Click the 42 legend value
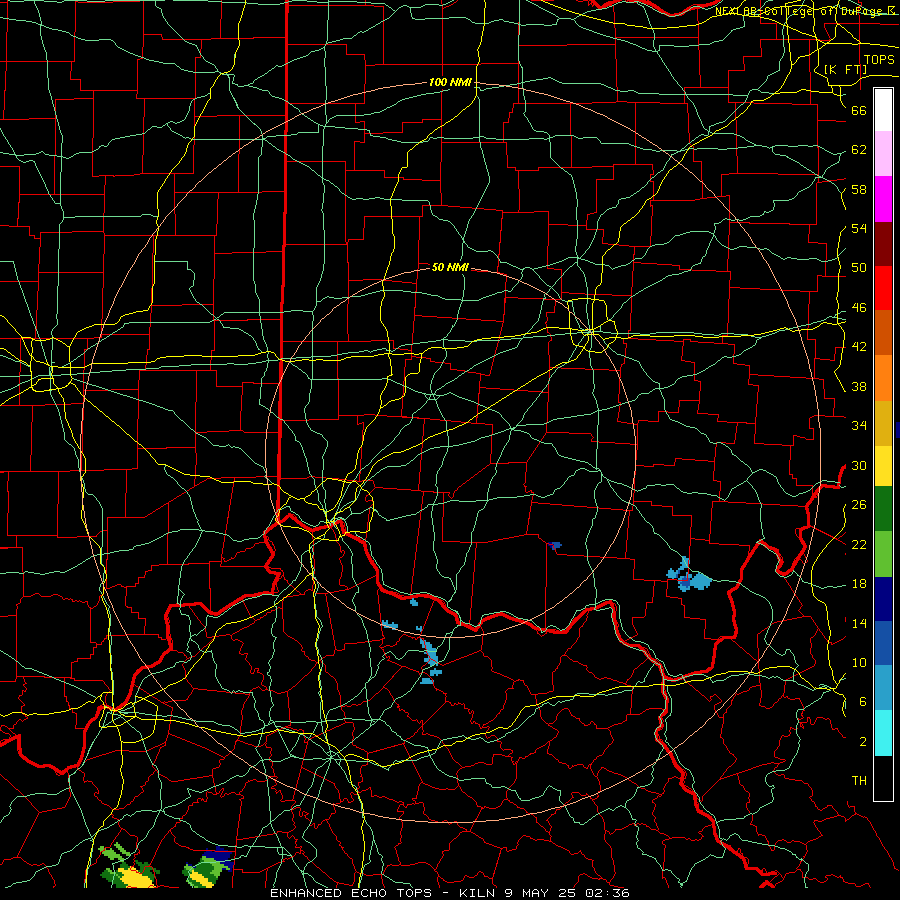Screen dimensions: 900x900 (x=859, y=347)
